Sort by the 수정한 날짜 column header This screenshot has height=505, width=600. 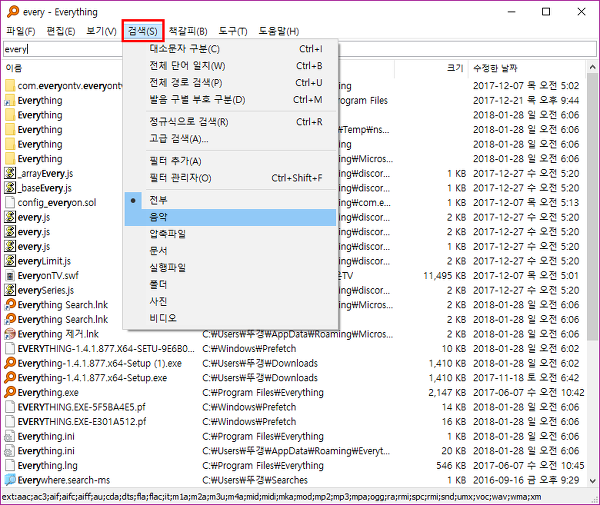[x=495, y=68]
